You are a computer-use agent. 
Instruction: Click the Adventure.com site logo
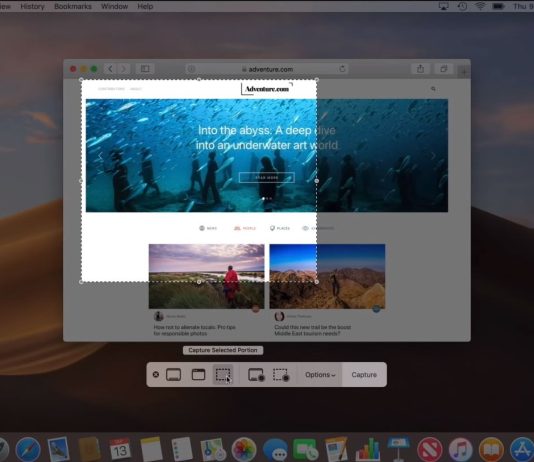(267, 89)
